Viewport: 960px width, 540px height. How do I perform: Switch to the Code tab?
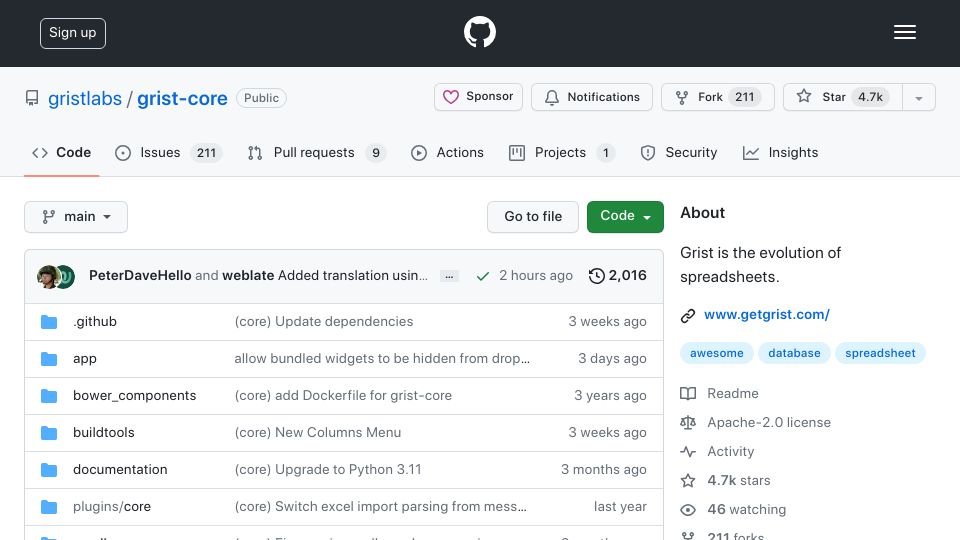click(61, 153)
